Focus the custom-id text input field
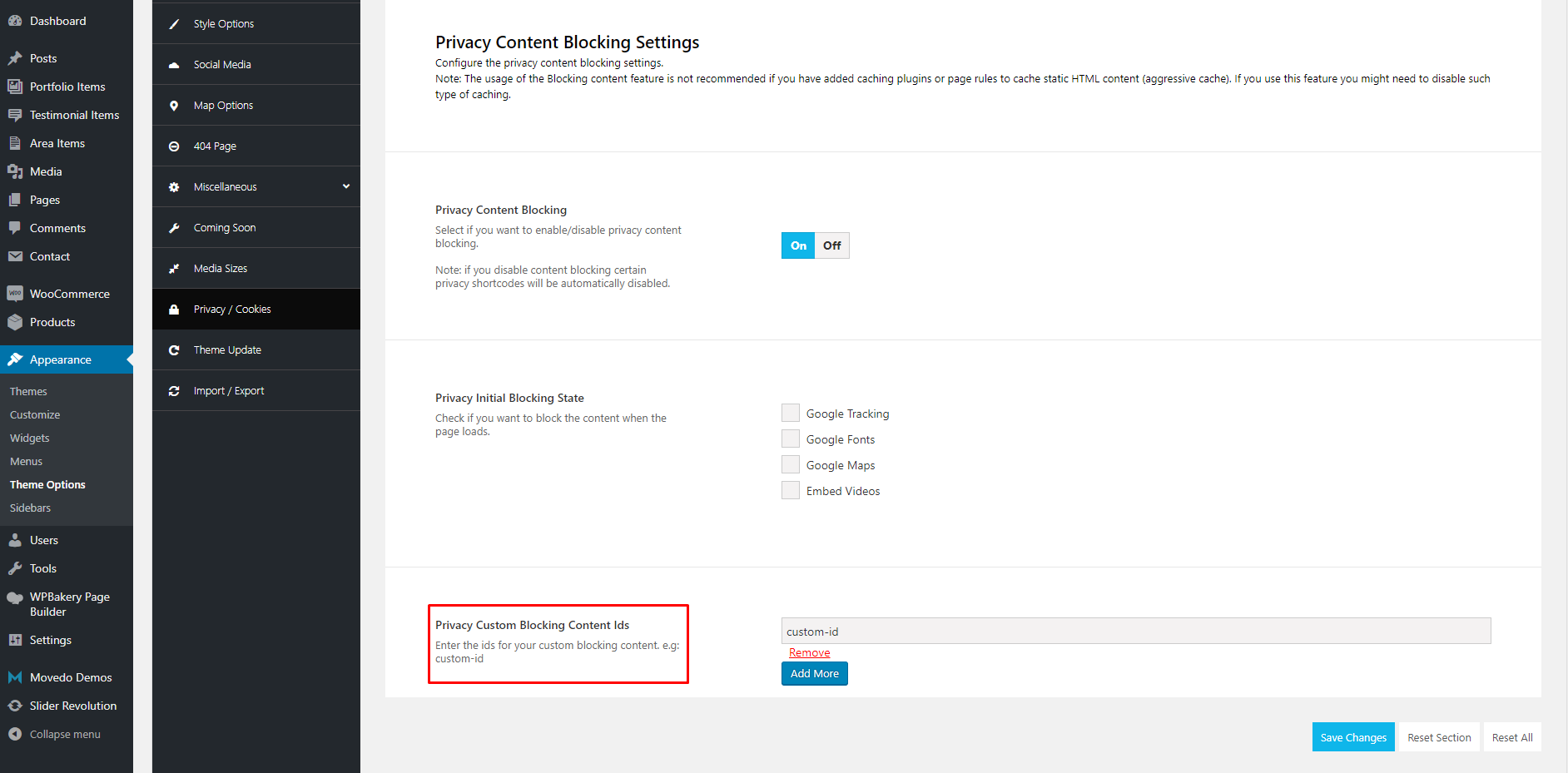 (1135, 632)
